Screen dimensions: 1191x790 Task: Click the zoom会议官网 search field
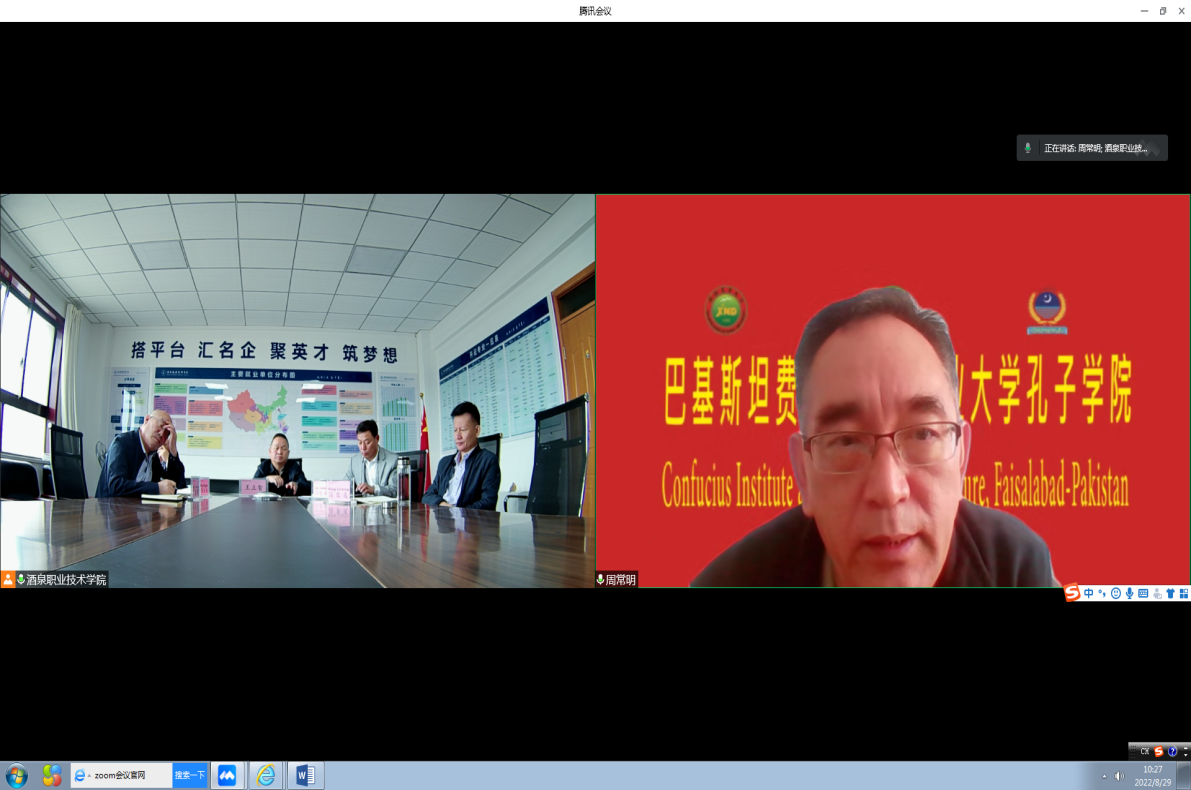[130, 775]
